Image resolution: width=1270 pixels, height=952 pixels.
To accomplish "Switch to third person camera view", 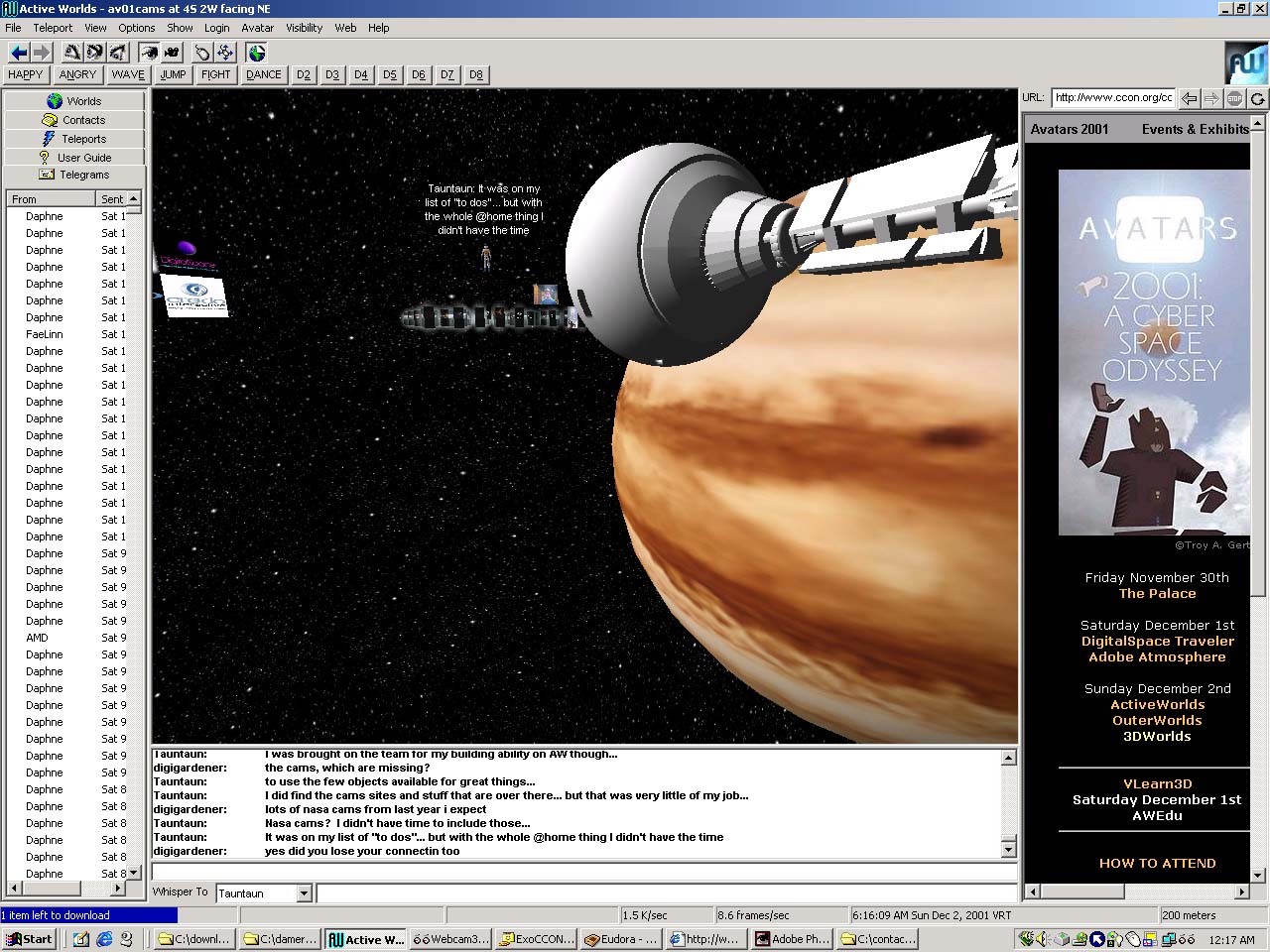I will tap(172, 53).
